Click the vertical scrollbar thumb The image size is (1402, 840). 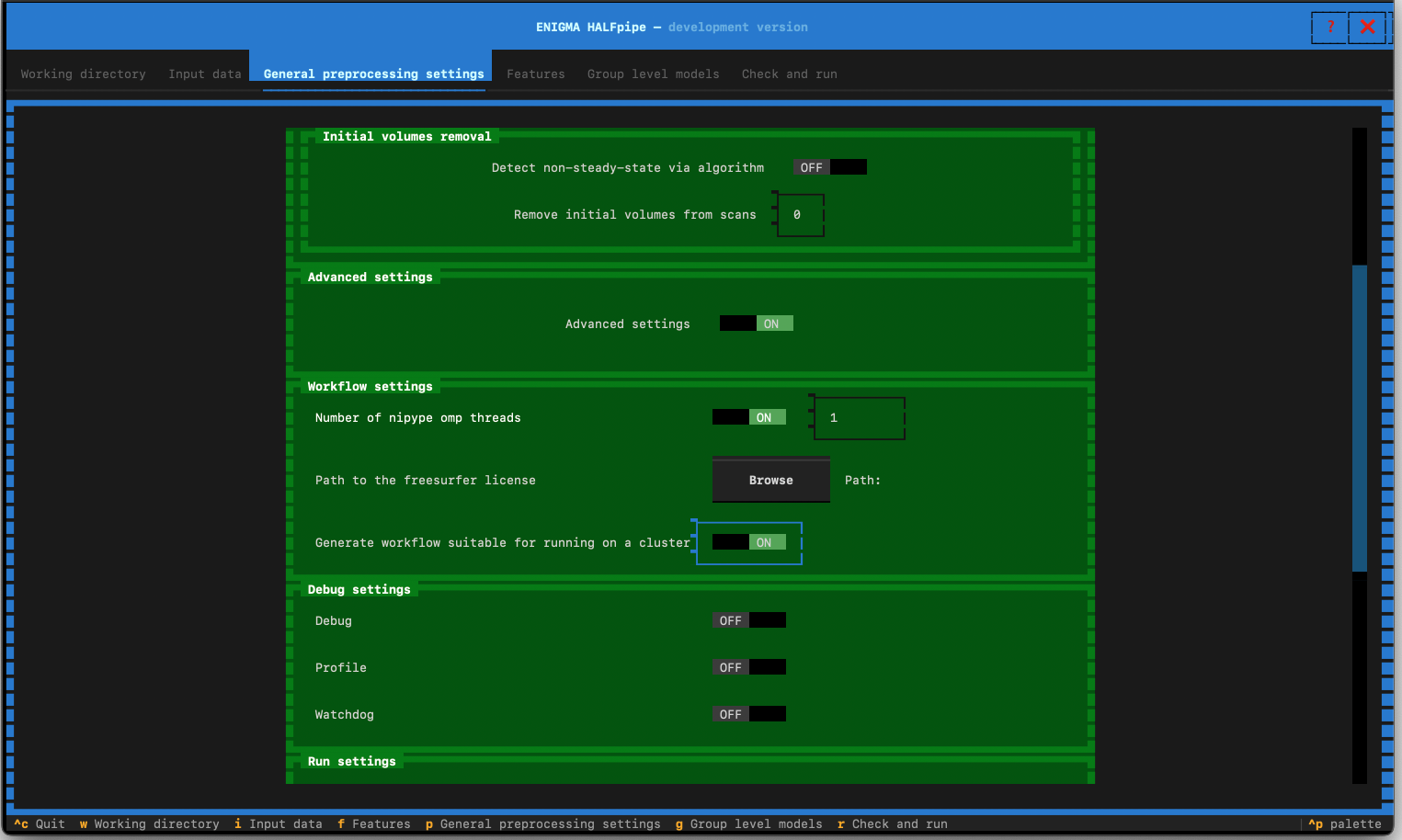click(1360, 418)
